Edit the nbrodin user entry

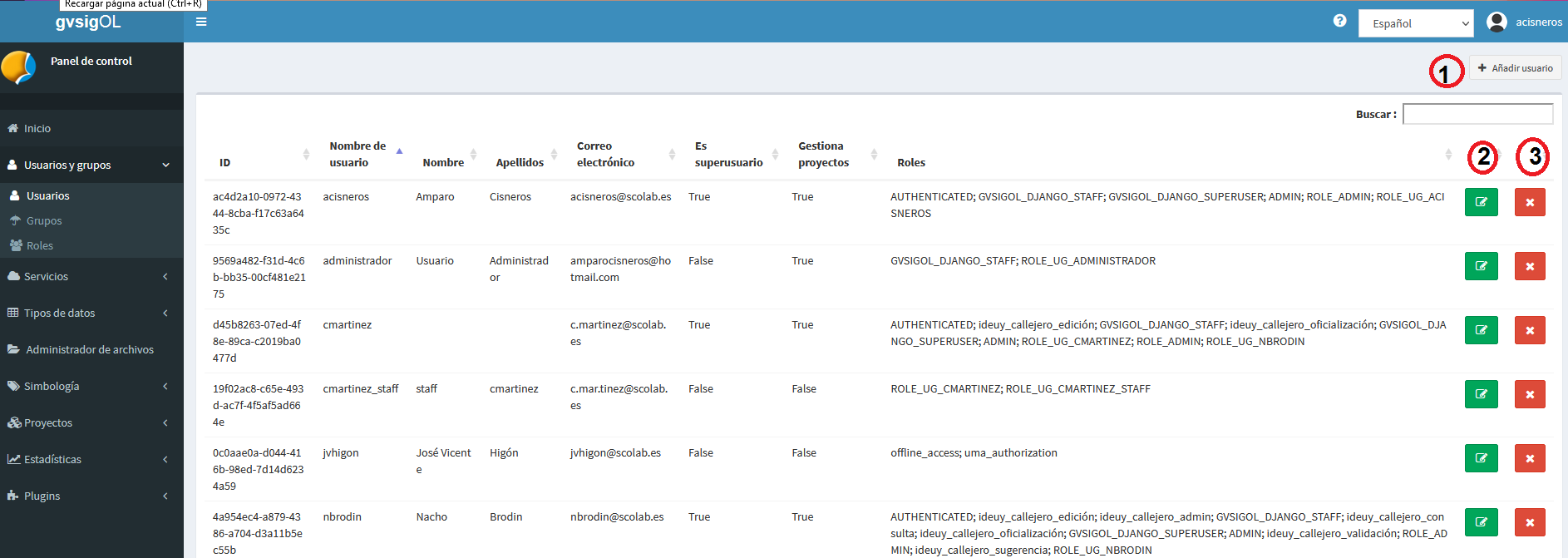(x=1481, y=522)
